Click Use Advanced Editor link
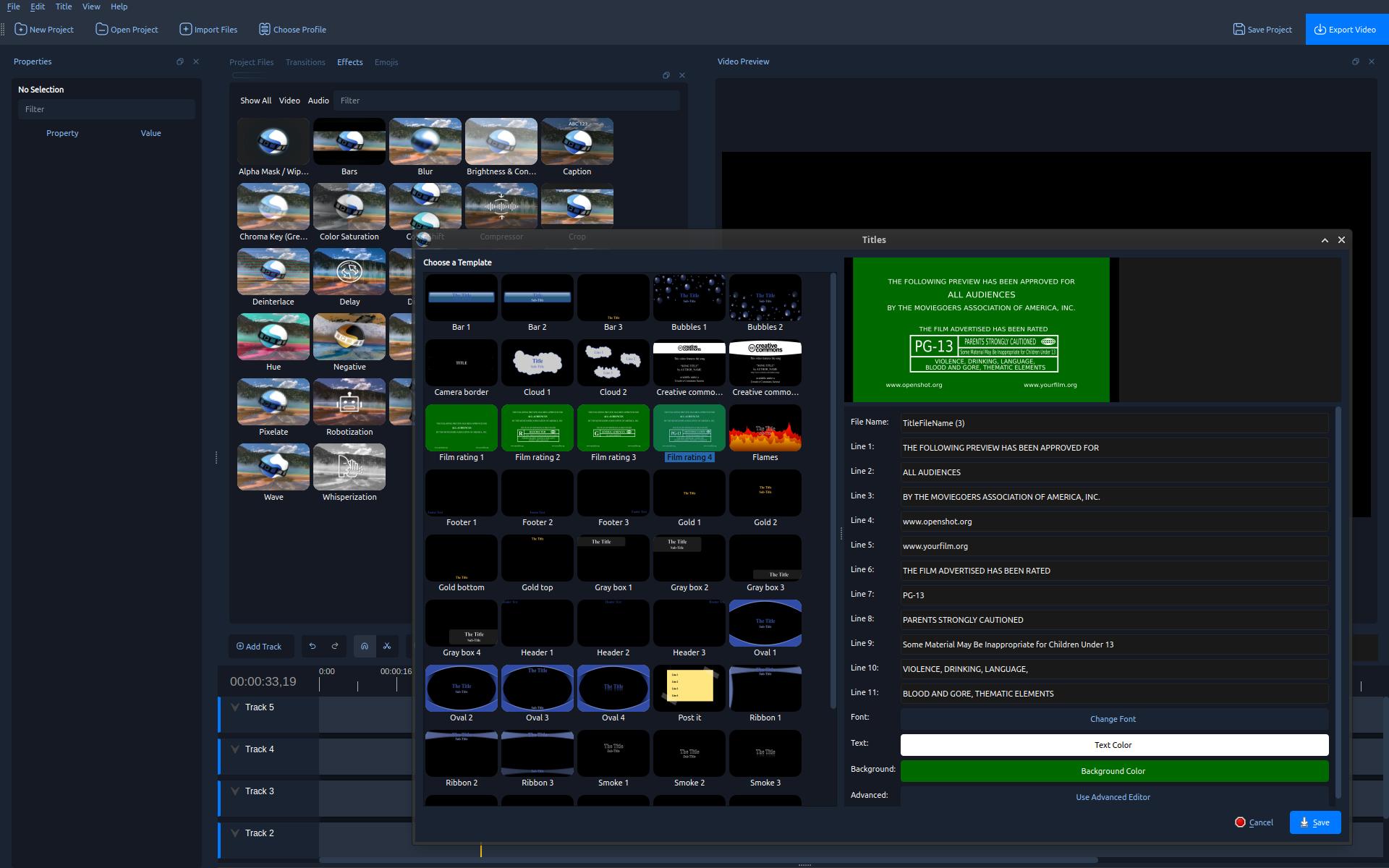This screenshot has height=868, width=1389. click(x=1113, y=797)
